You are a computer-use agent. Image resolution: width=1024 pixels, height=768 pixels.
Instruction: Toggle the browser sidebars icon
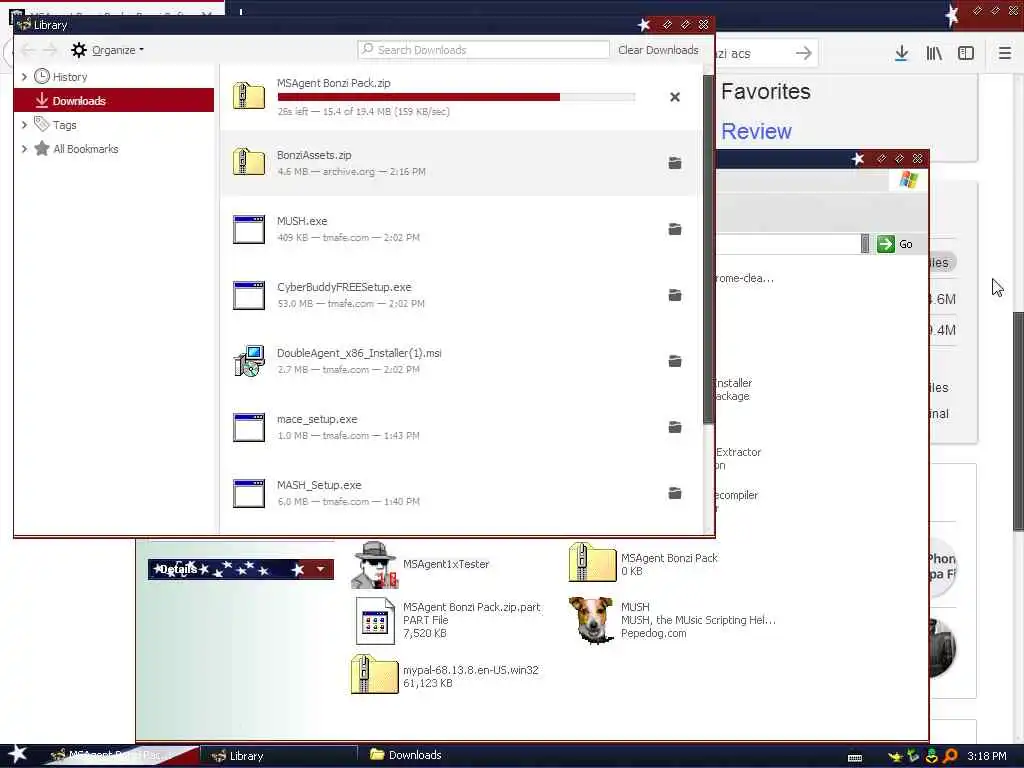966,54
